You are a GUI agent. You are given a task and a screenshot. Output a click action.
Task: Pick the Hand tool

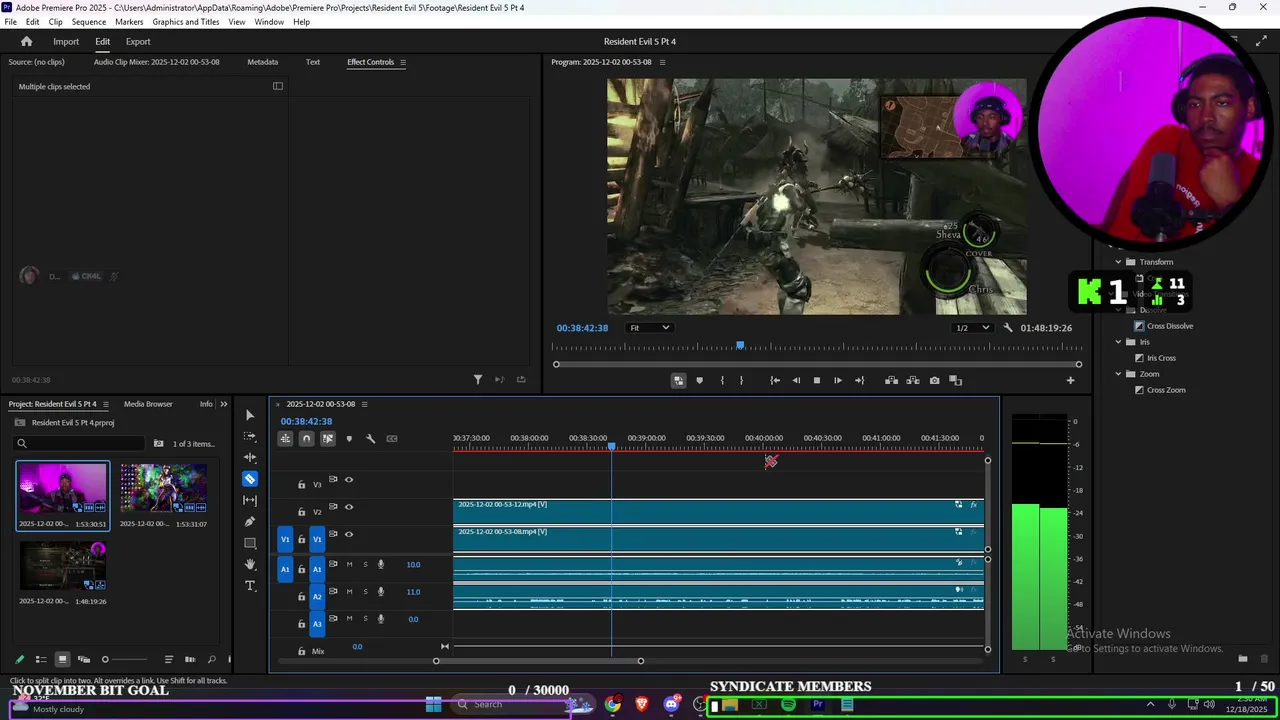[250, 565]
